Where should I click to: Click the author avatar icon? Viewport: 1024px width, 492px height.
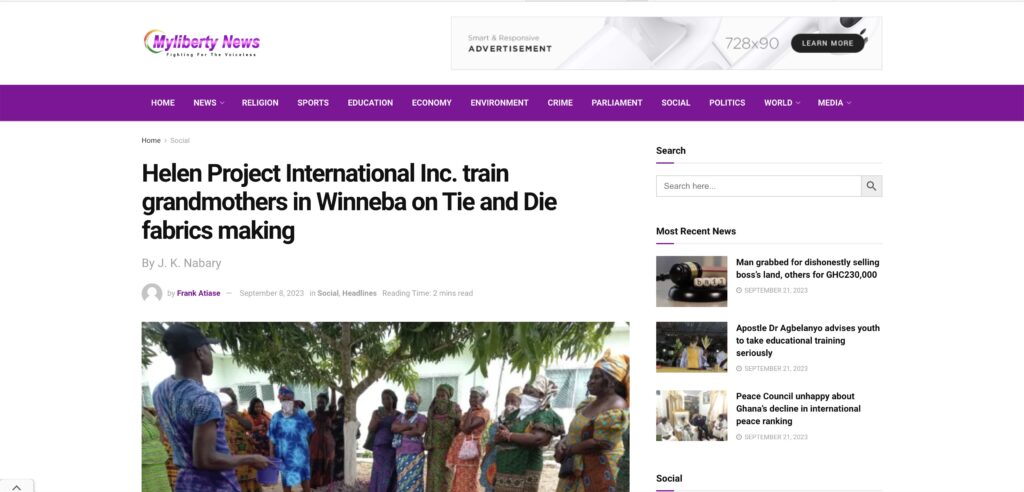[x=152, y=293]
